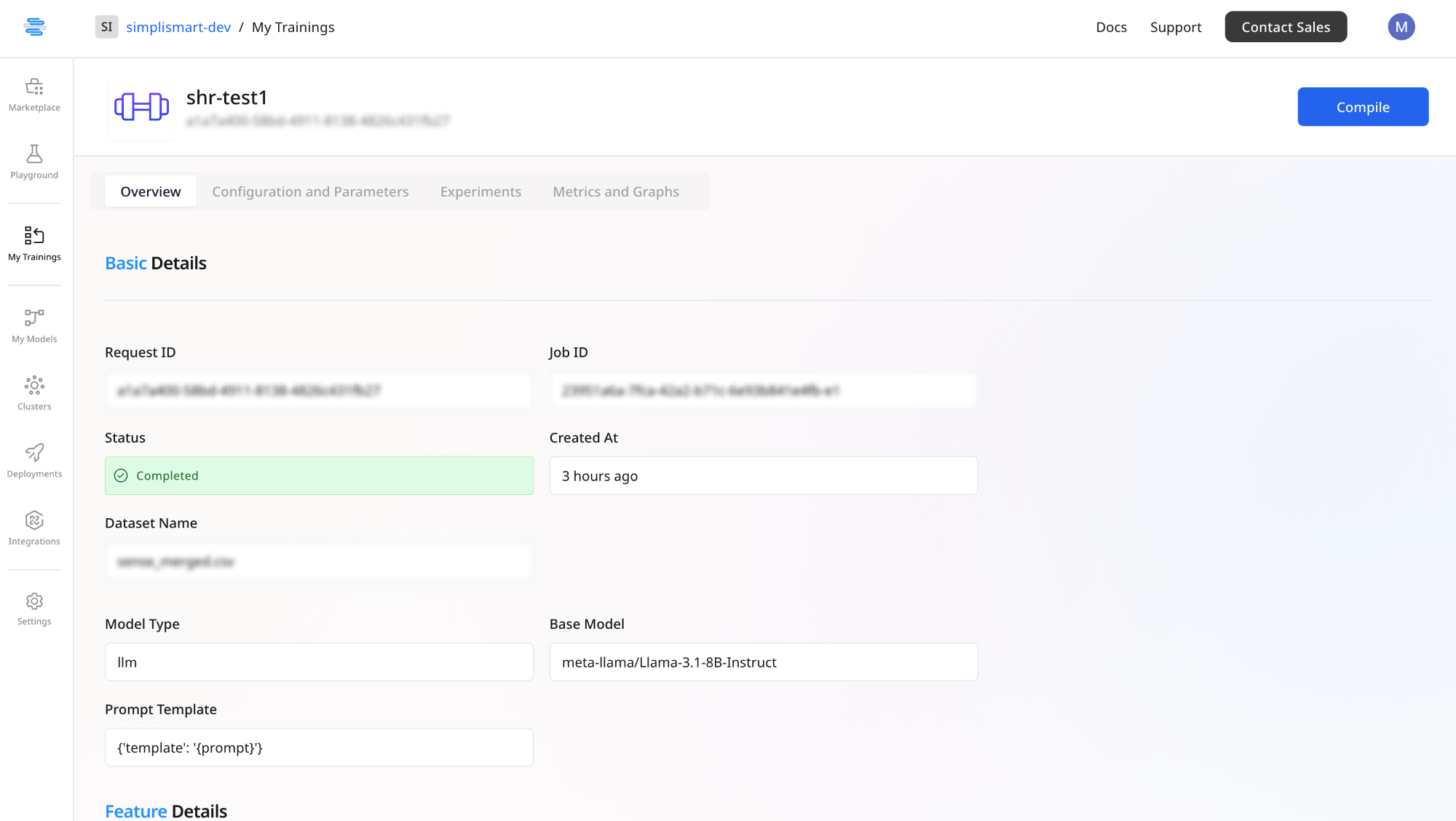Click the Simplismart logo icon
1456x821 pixels.
pyautogui.click(x=34, y=27)
